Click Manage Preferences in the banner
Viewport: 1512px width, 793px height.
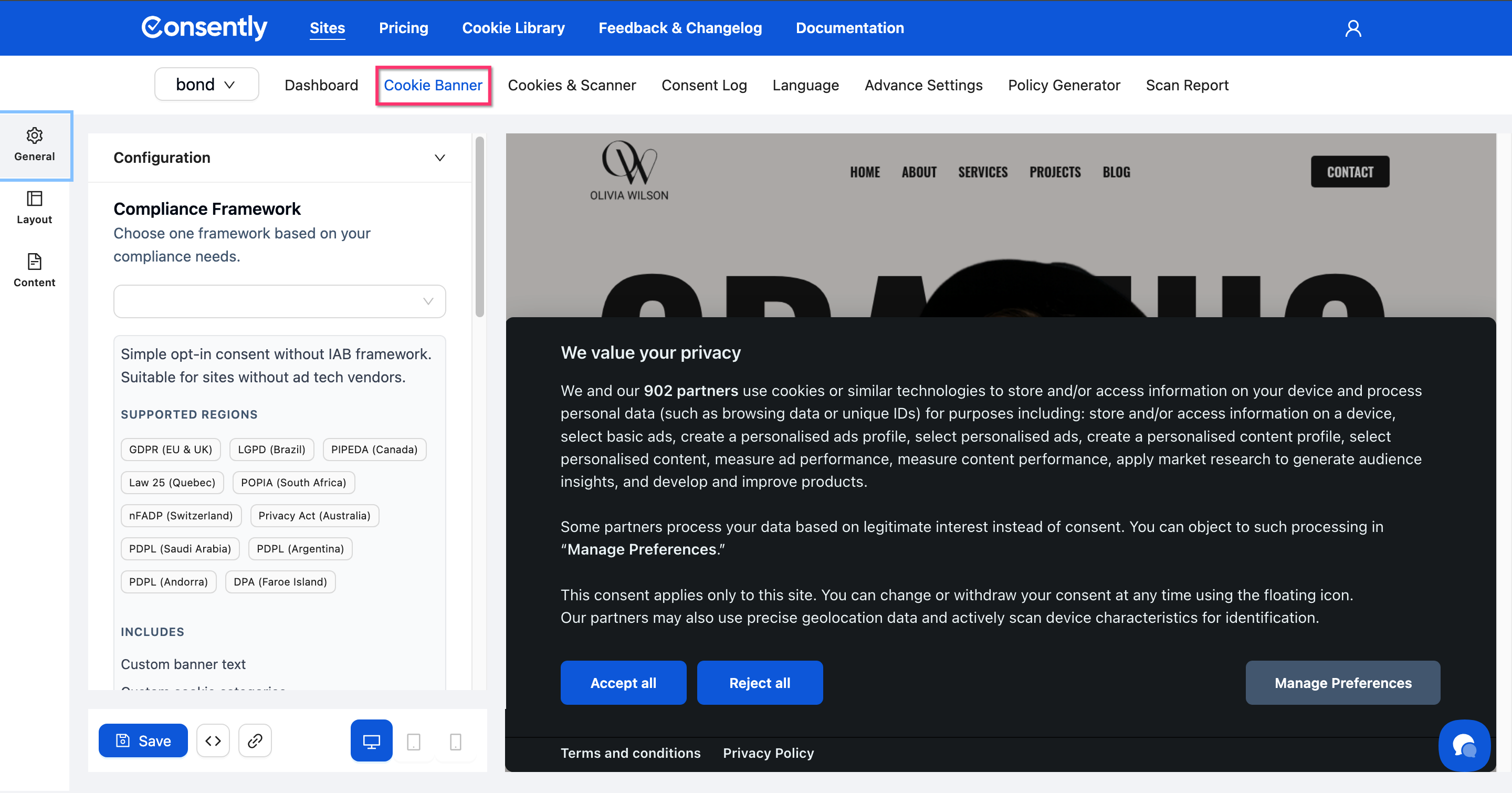[1342, 683]
